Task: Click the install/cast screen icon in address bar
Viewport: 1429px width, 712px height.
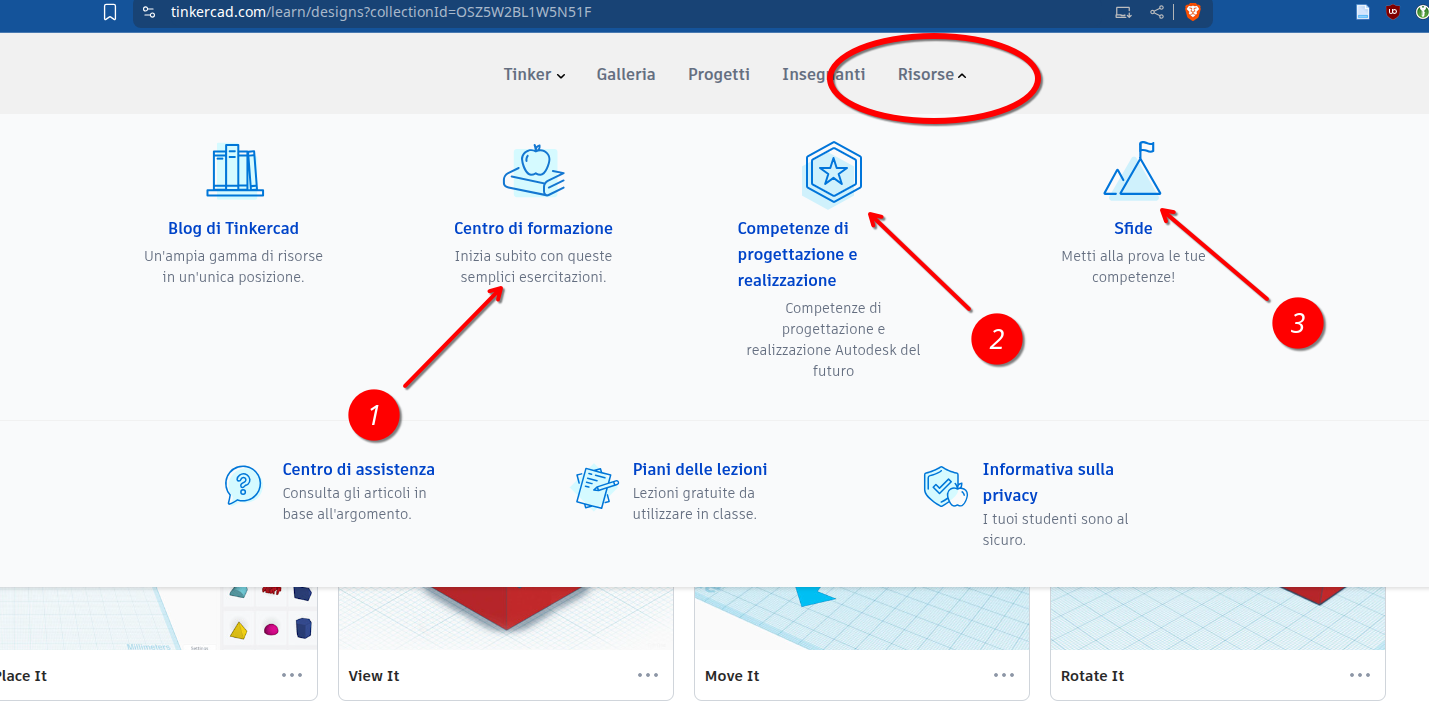Action: pos(1123,12)
